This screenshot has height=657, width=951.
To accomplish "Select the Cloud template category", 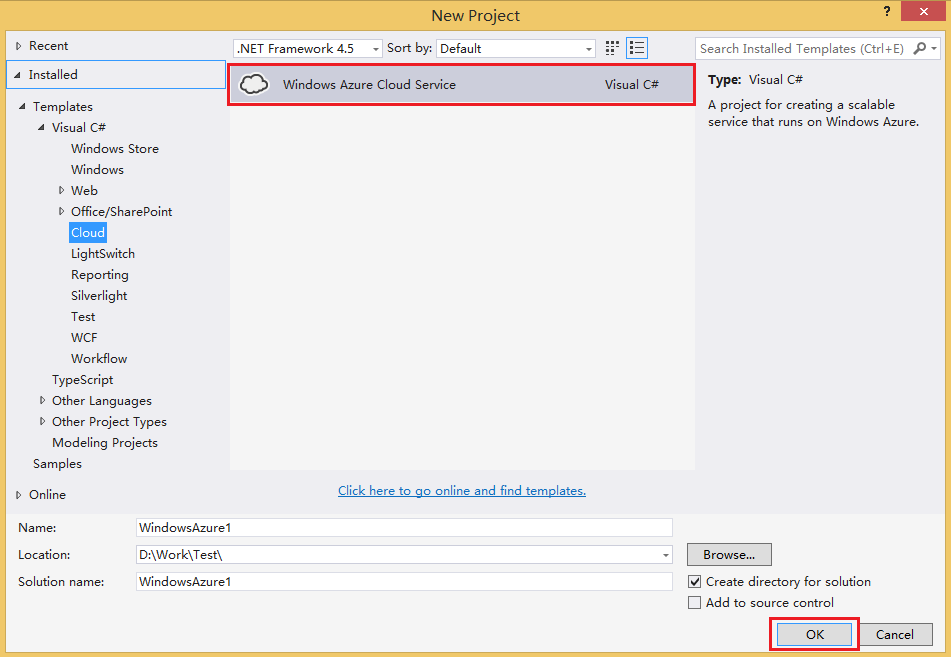I will [88, 233].
